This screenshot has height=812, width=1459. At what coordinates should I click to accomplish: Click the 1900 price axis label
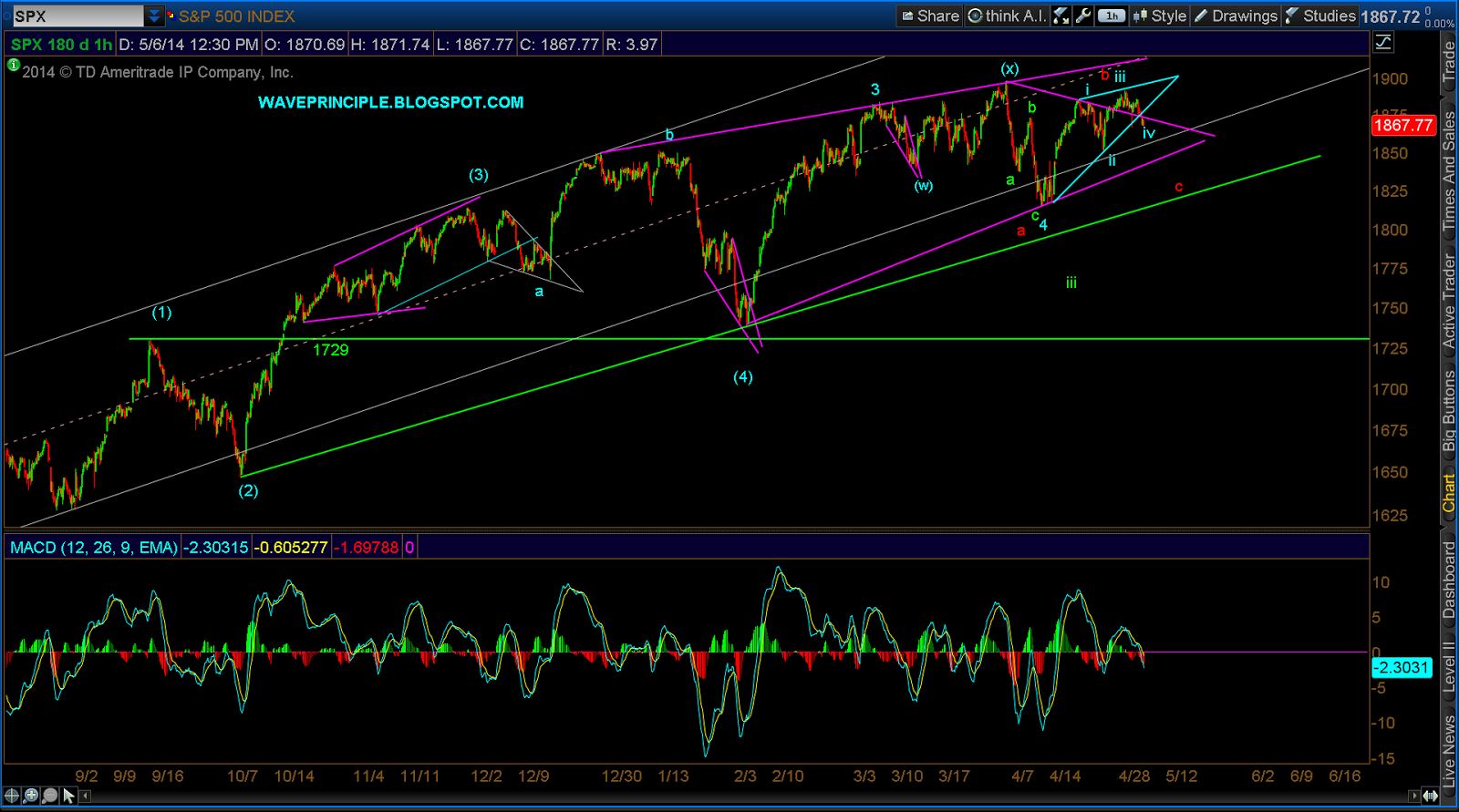coord(1390,79)
